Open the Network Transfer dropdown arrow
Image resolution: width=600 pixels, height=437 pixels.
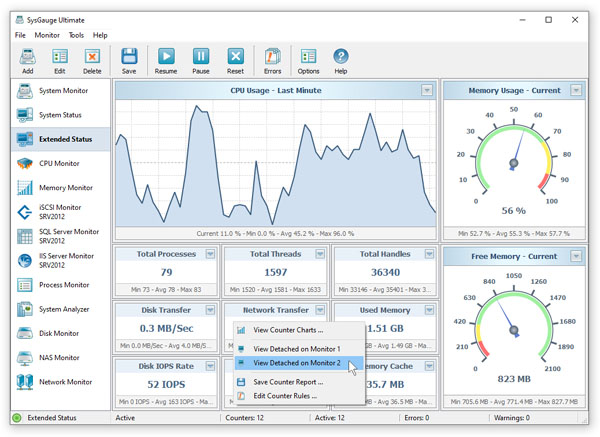(320, 310)
